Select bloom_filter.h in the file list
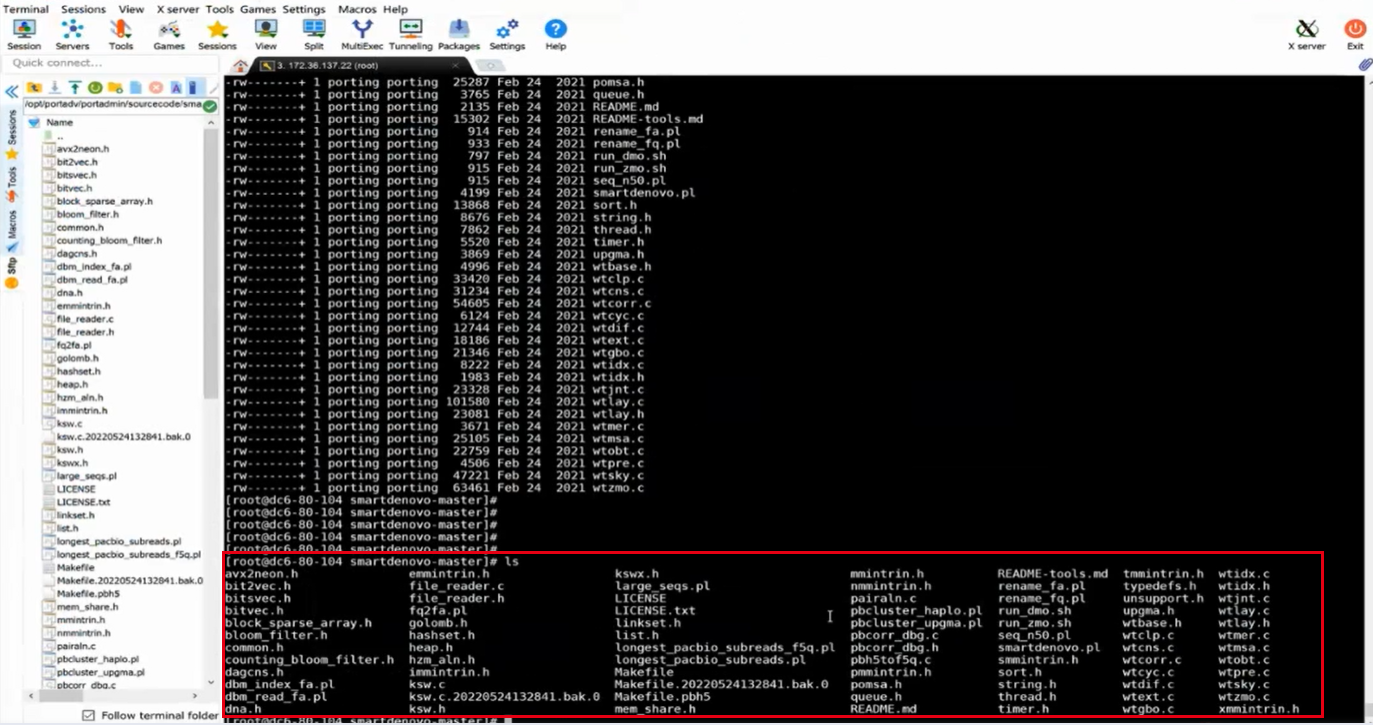This screenshot has height=725, width=1373. (x=87, y=214)
